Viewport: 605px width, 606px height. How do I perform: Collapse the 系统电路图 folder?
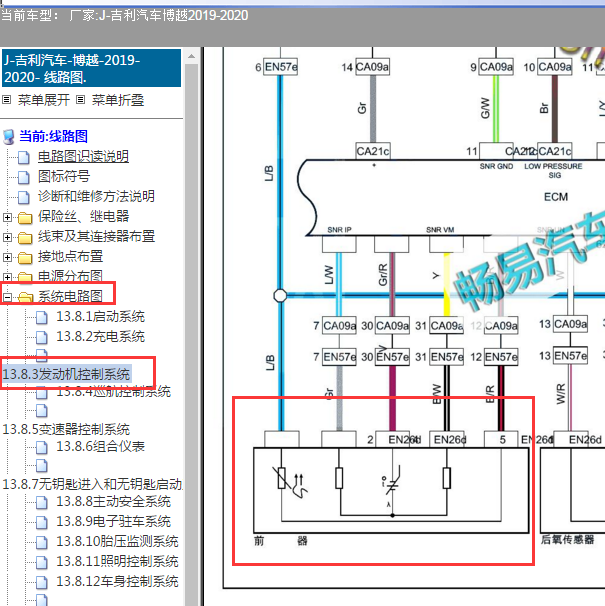pos(7,297)
